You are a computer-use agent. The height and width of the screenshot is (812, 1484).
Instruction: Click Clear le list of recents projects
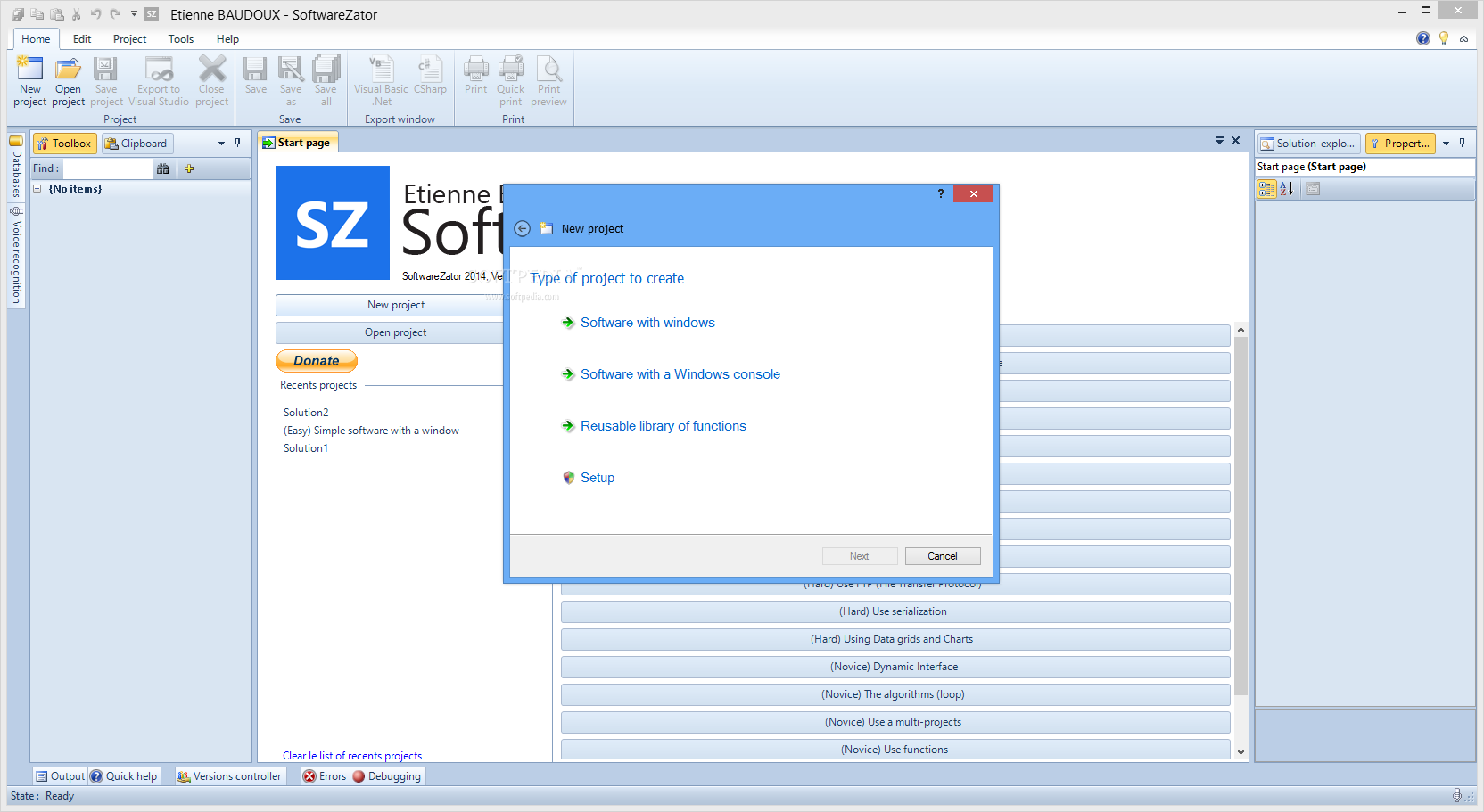point(352,756)
